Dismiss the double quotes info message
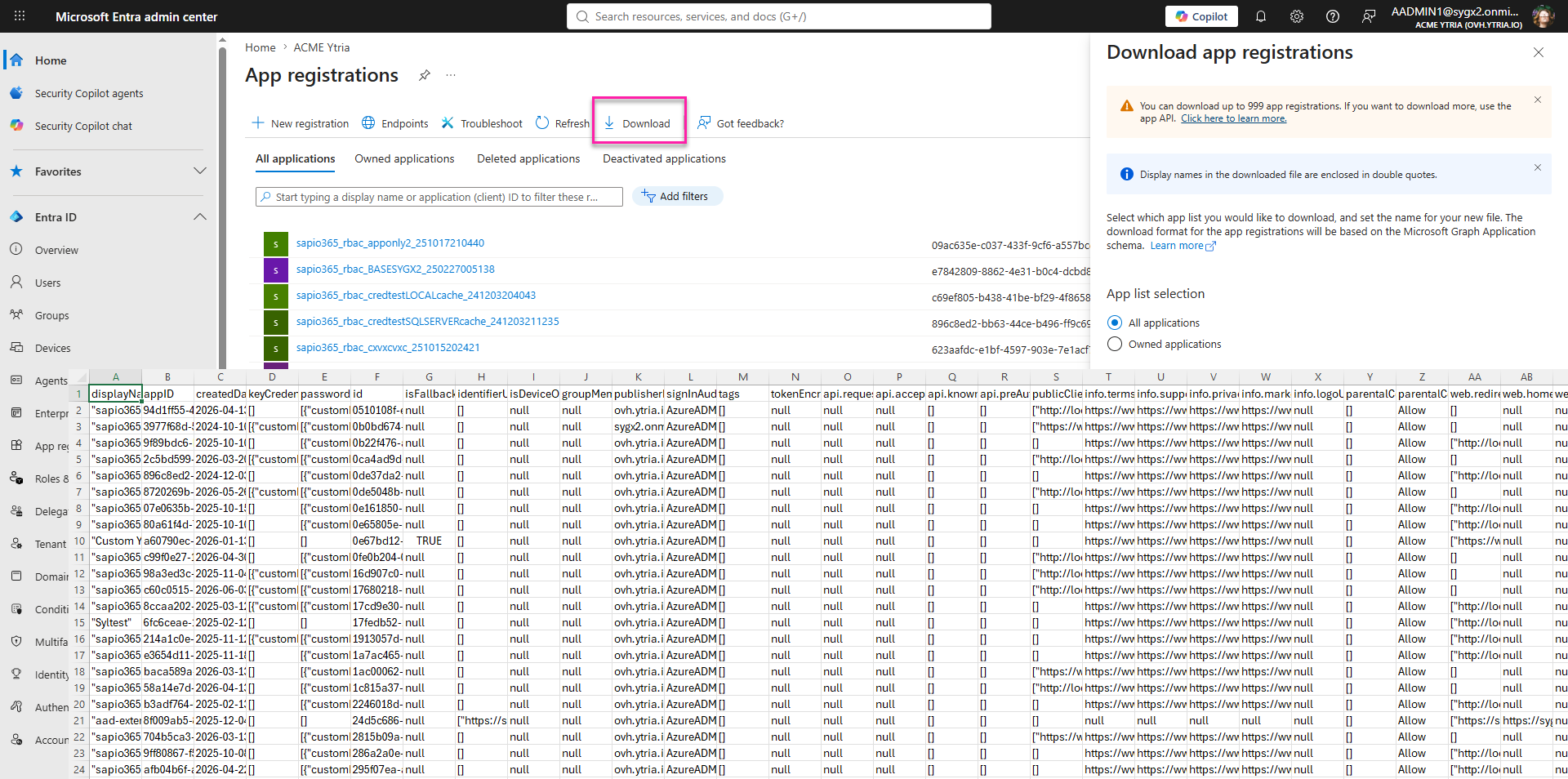Viewport: 1568px width, 779px height. (x=1538, y=167)
